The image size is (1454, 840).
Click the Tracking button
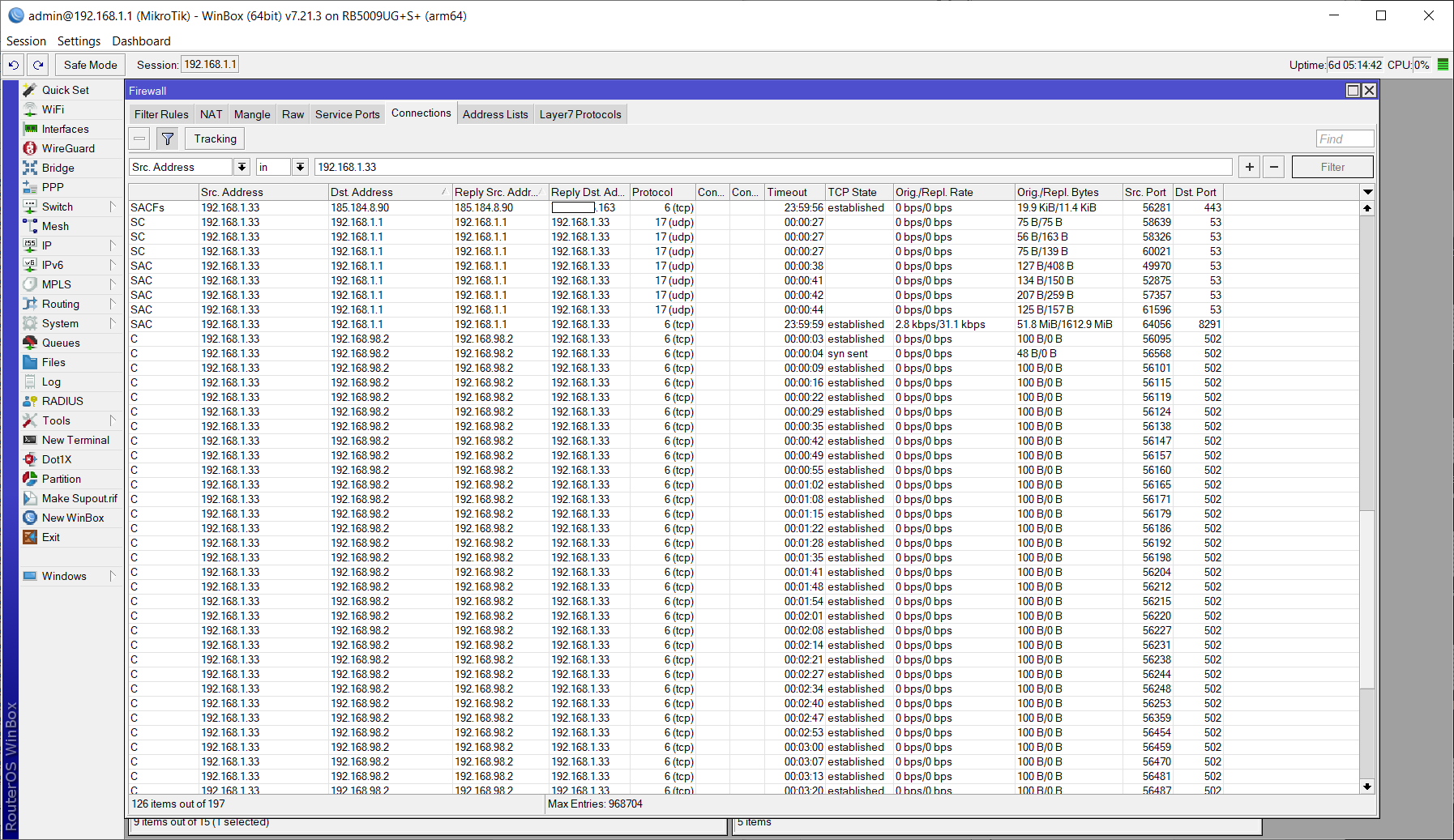215,139
